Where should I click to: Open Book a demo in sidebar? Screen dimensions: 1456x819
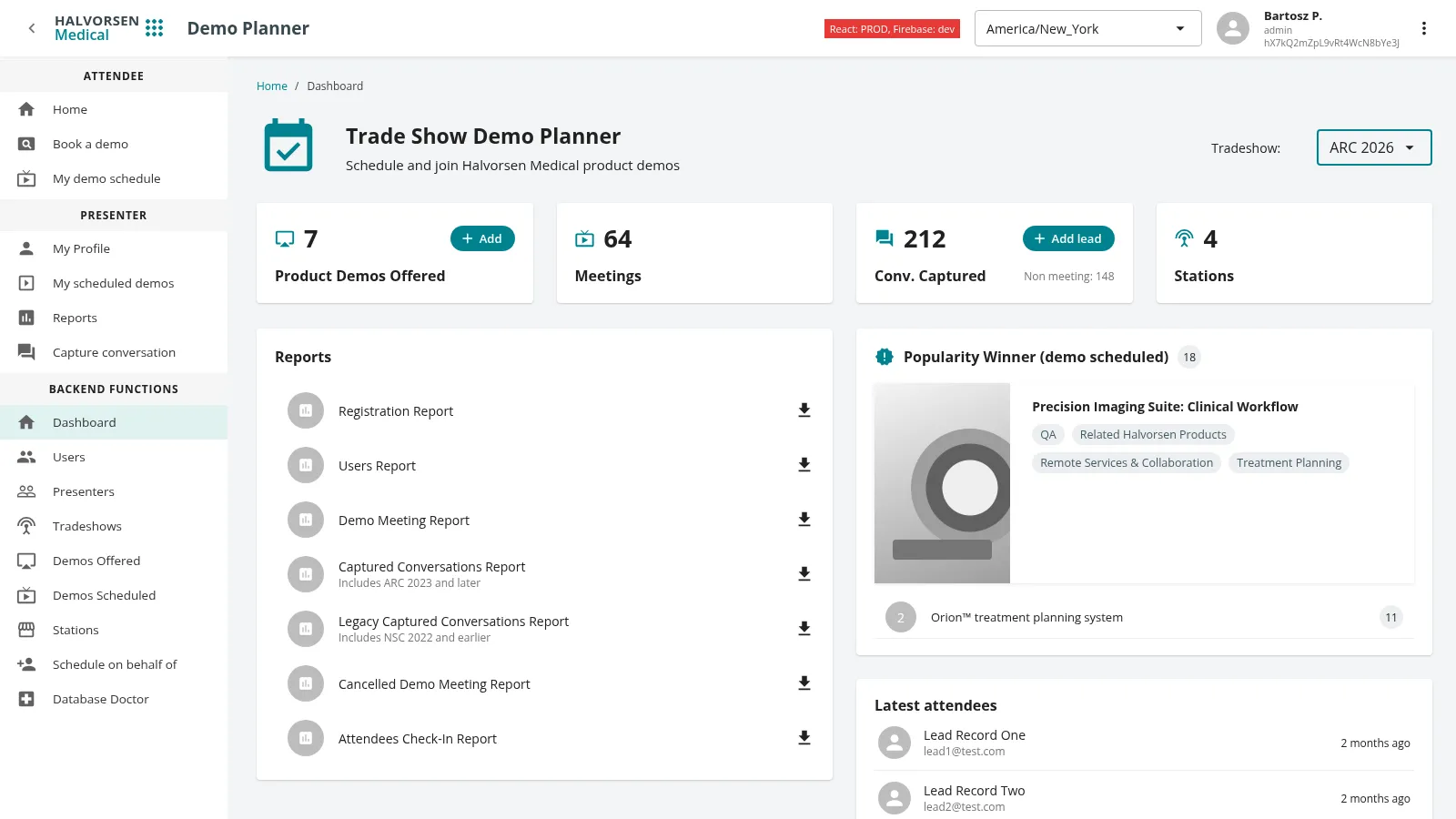click(x=114, y=144)
